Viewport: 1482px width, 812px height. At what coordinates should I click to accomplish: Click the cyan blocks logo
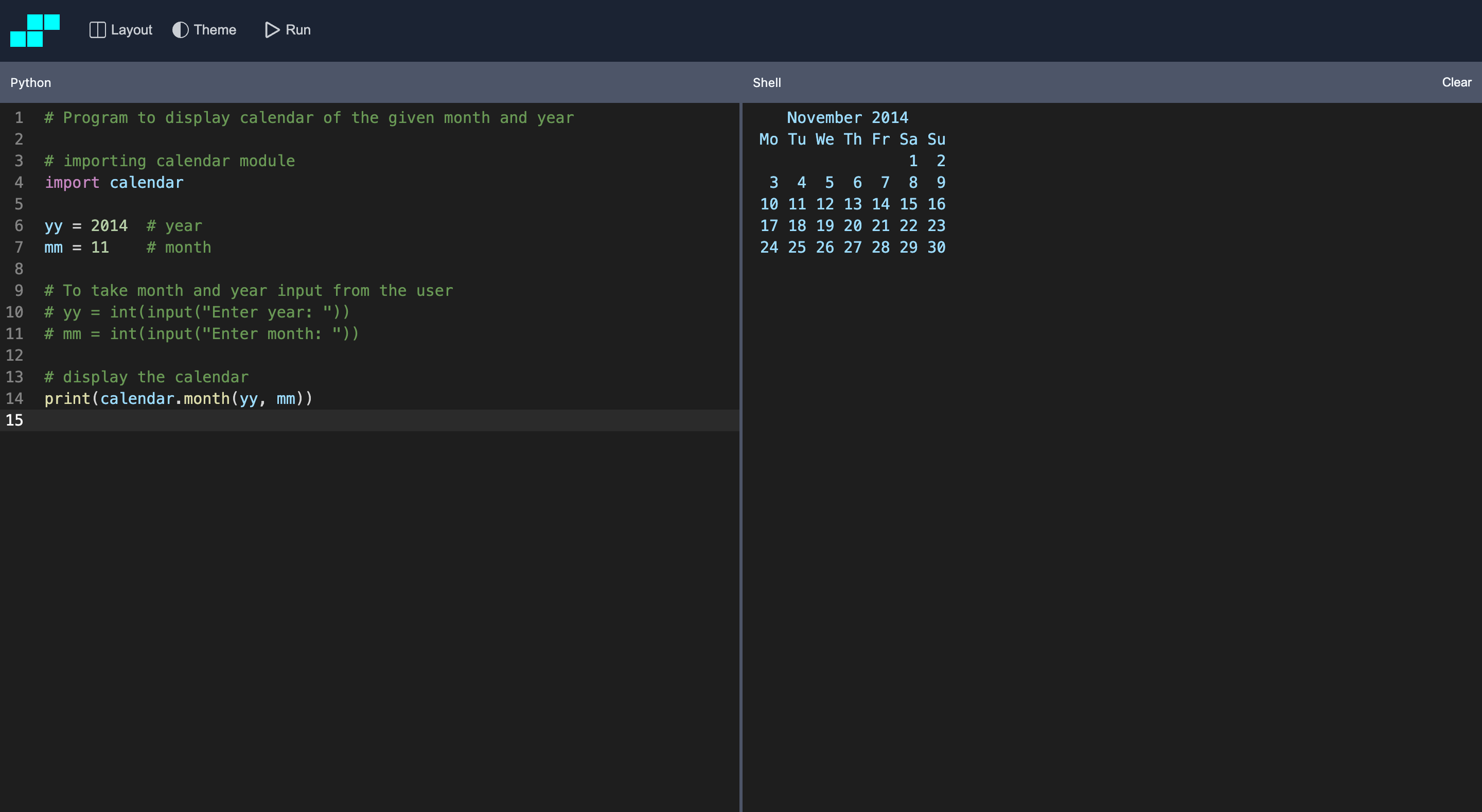click(35, 30)
